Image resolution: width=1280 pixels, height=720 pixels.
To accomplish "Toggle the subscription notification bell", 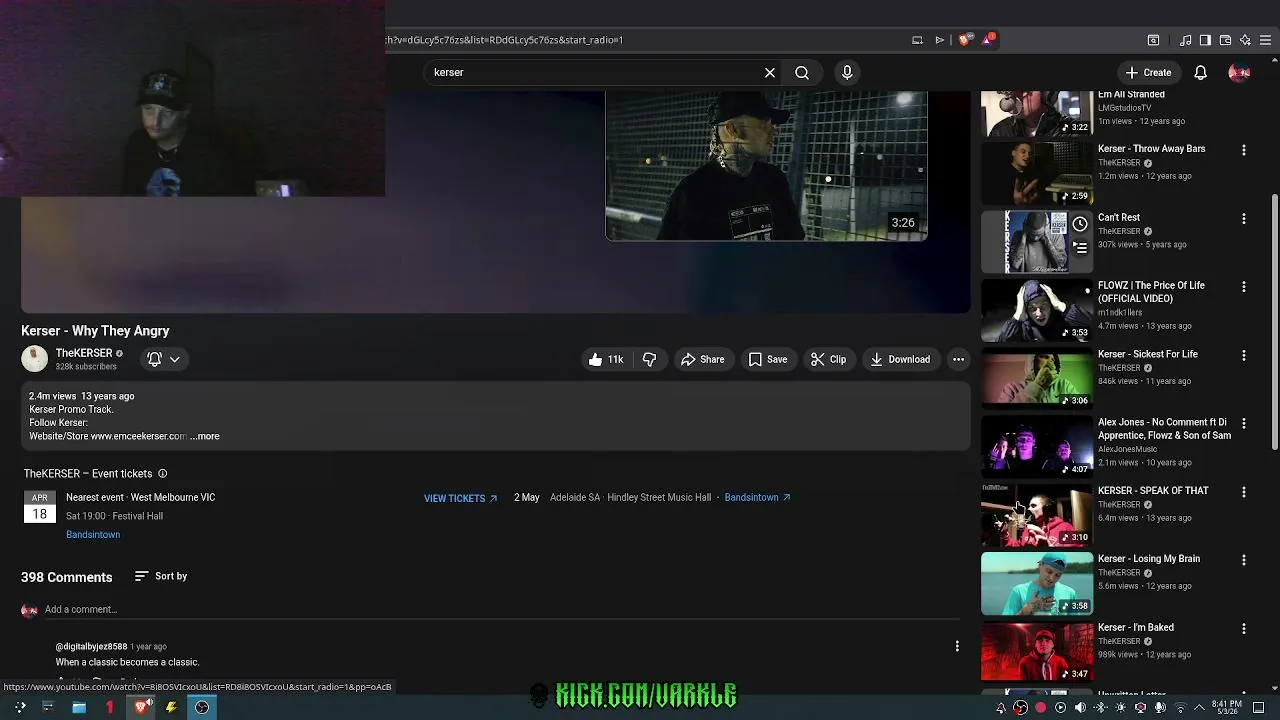I will pos(155,359).
